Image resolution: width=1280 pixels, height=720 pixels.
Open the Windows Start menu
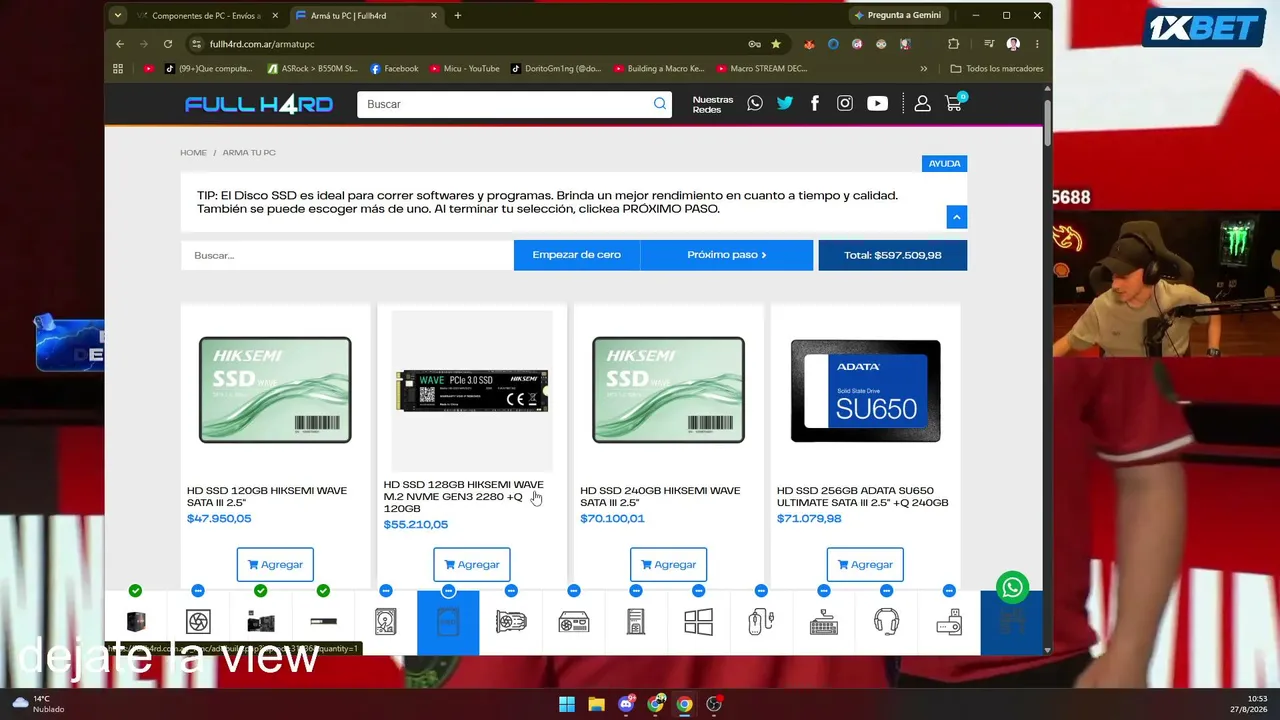(567, 704)
